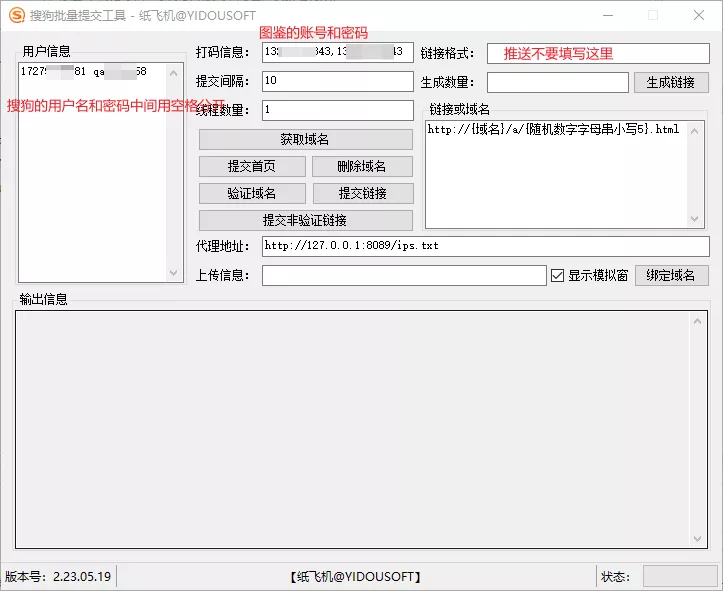Viewport: 723px width, 591px height.
Task: Click the 提交链接 button
Action: (363, 193)
